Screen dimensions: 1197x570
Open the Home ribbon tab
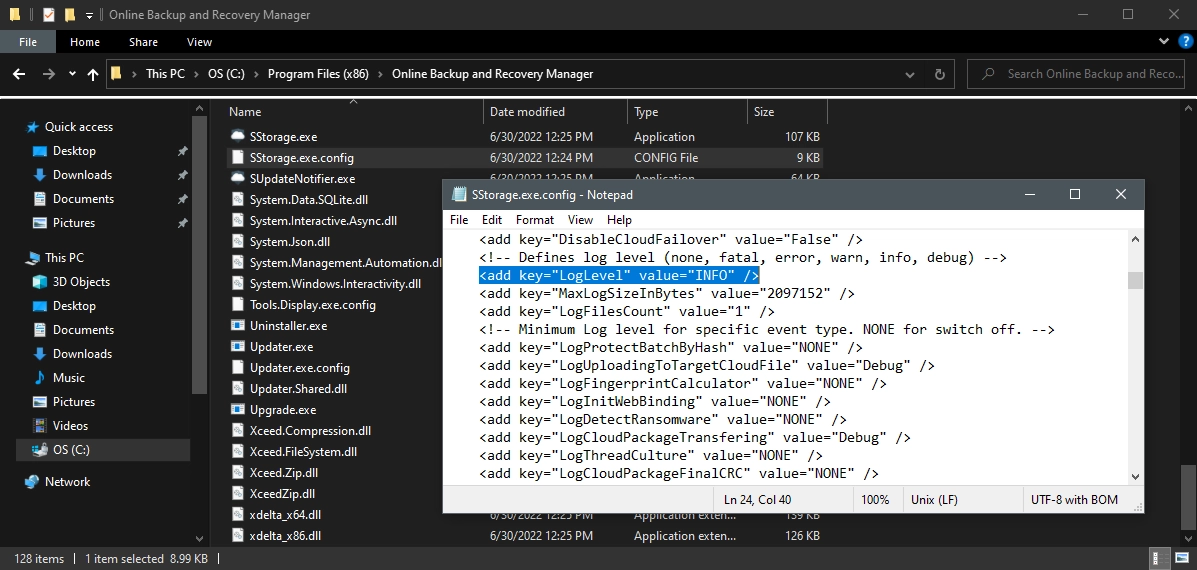coord(85,42)
